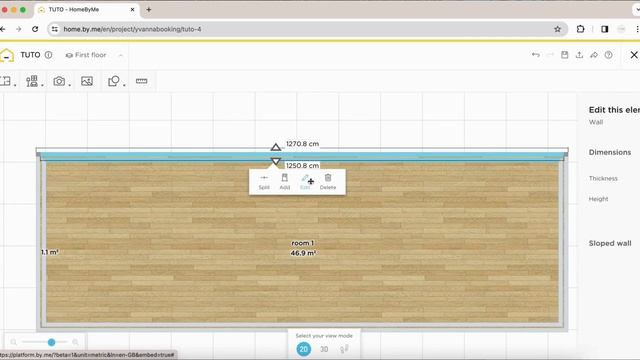Click the browser address bar URL

[x=132, y=29]
